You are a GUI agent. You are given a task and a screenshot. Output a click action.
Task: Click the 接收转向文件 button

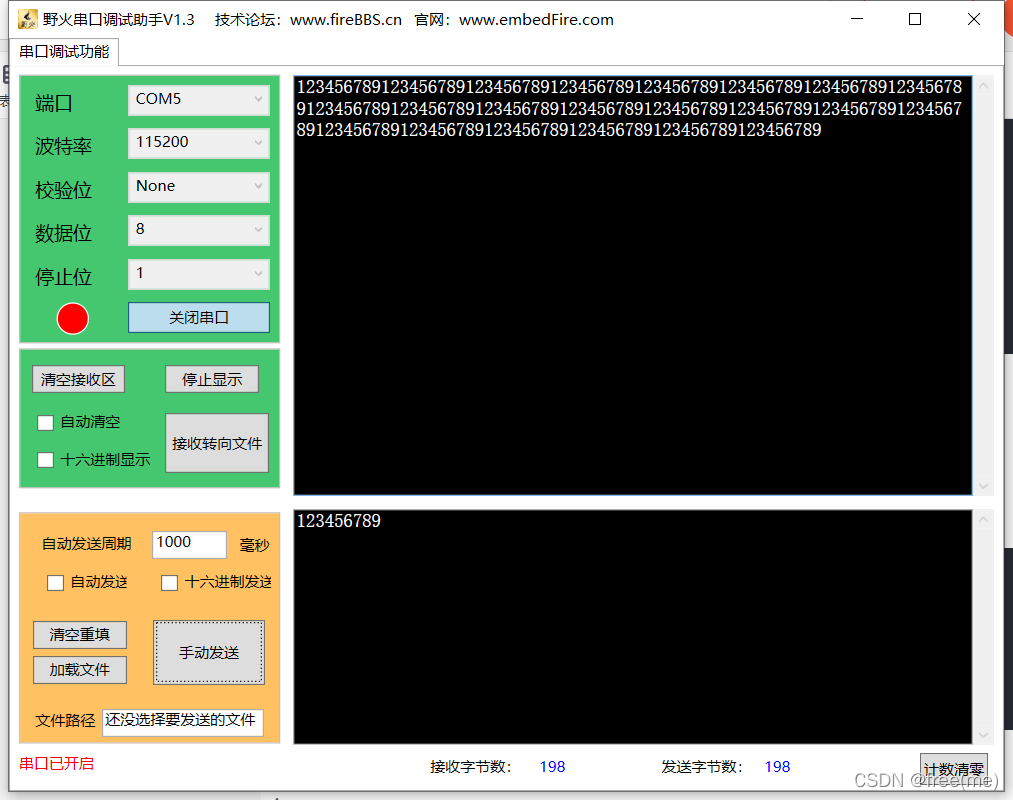pyautogui.click(x=217, y=443)
